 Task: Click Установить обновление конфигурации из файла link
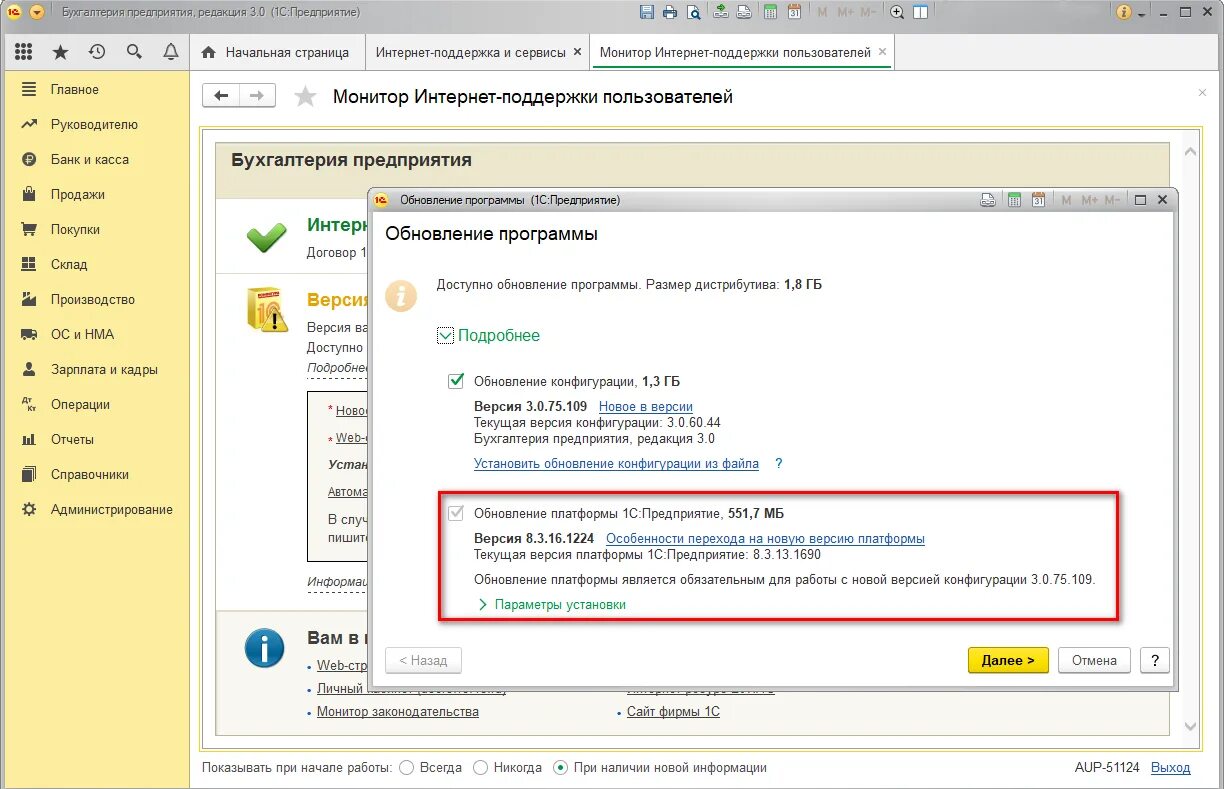616,464
